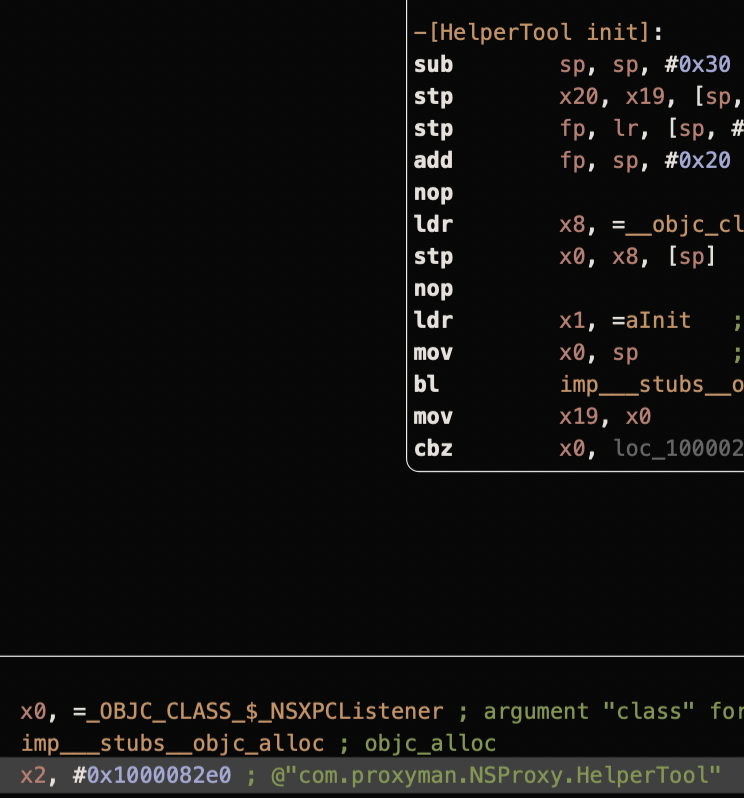This screenshot has height=798, width=744.
Task: Select the #0x1000082e0 address operand
Action: pos(150,776)
